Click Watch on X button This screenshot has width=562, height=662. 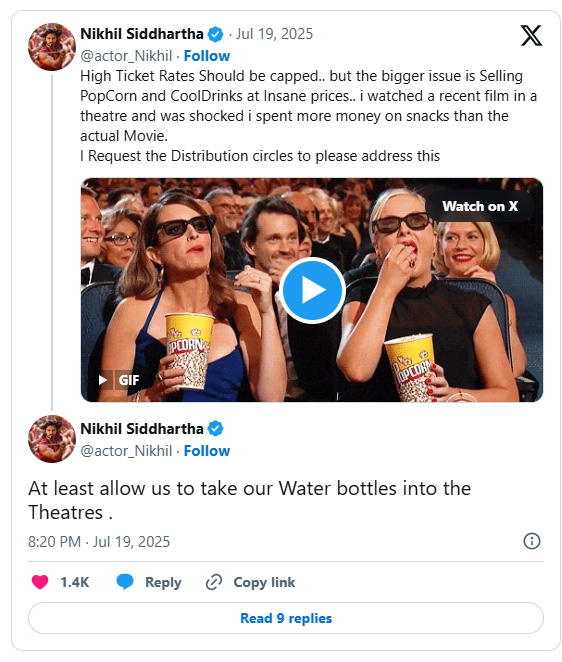pyautogui.click(x=480, y=206)
